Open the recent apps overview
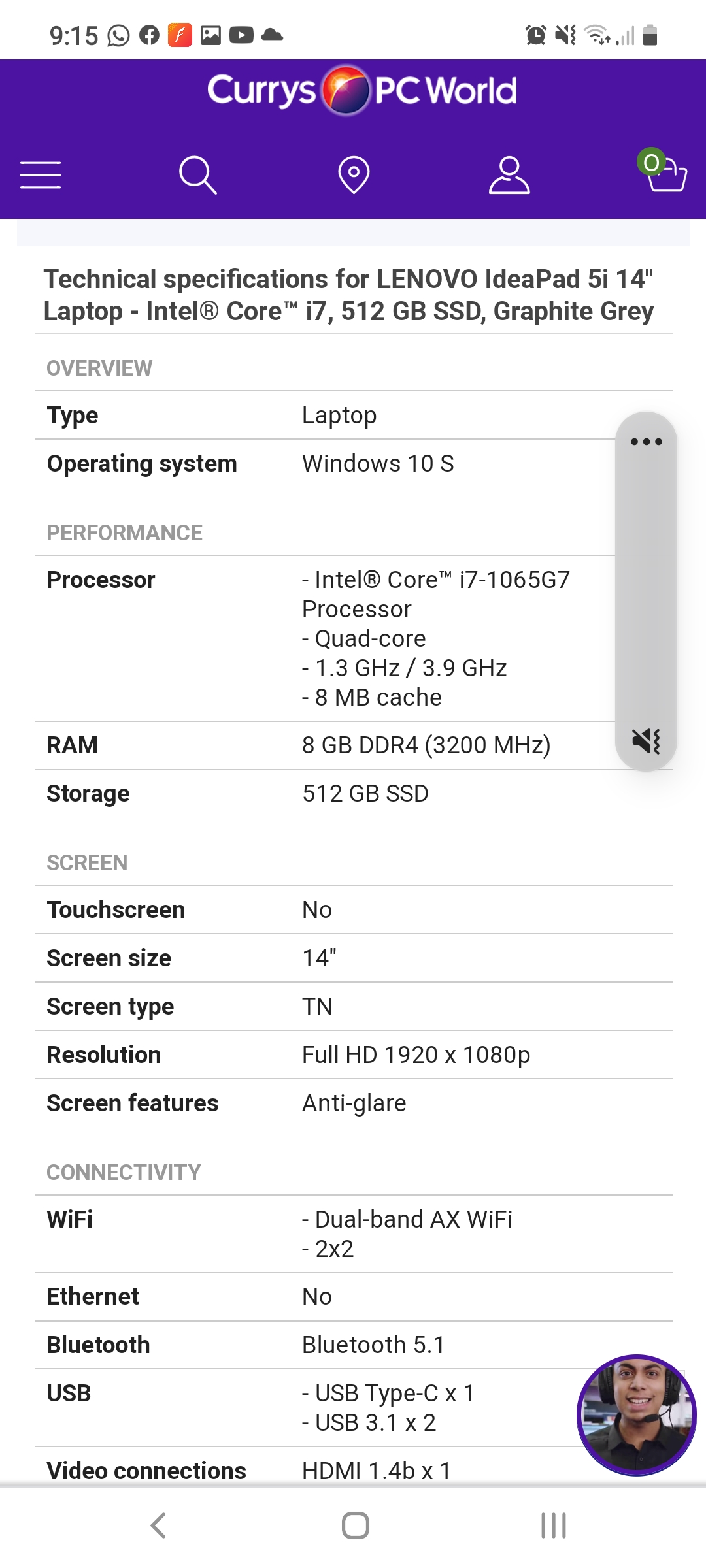706x1568 pixels. (x=553, y=1526)
